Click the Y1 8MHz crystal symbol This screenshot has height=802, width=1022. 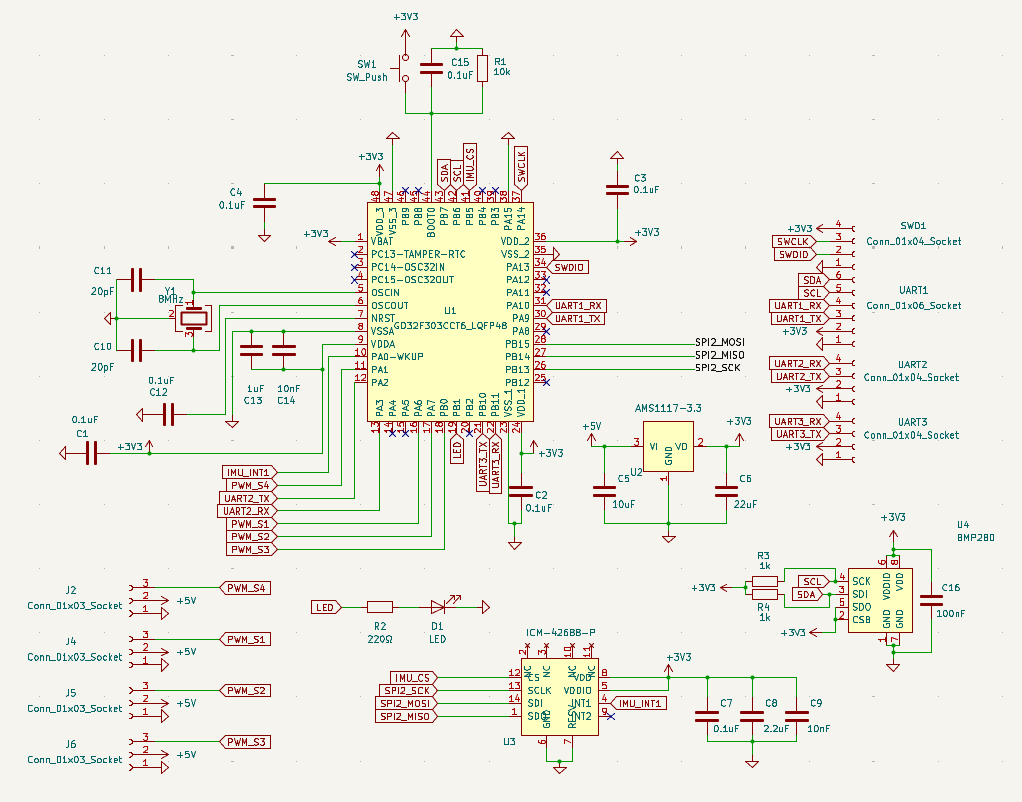pos(194,318)
